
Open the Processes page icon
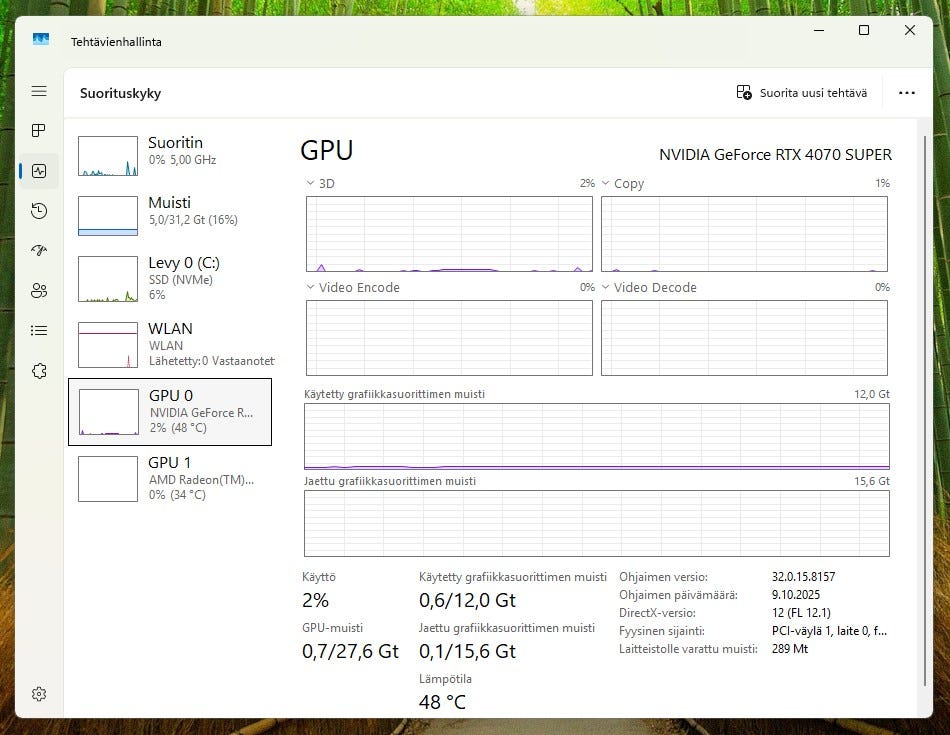tap(39, 130)
